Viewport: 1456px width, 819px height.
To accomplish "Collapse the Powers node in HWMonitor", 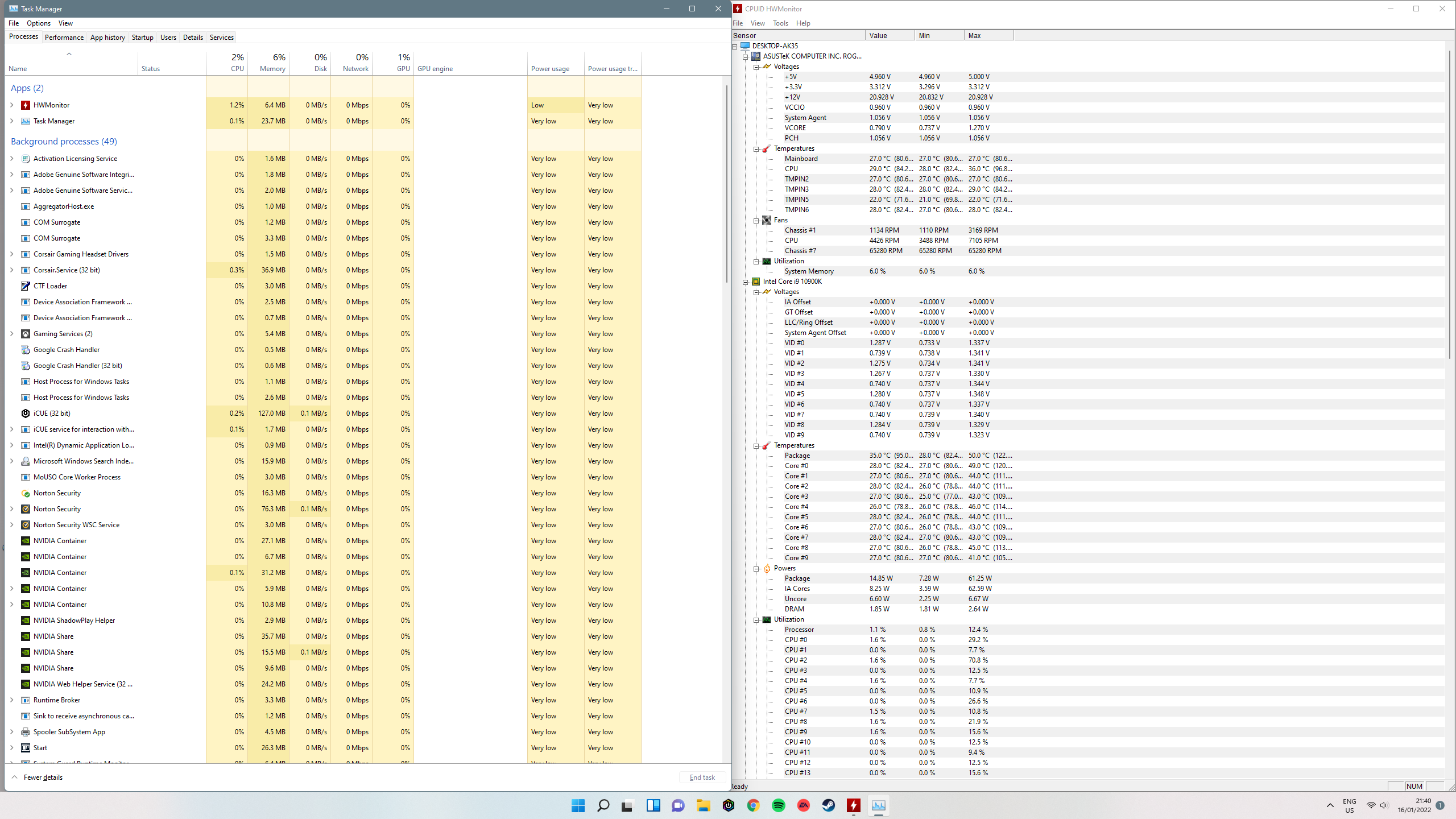I will pyautogui.click(x=756, y=569).
